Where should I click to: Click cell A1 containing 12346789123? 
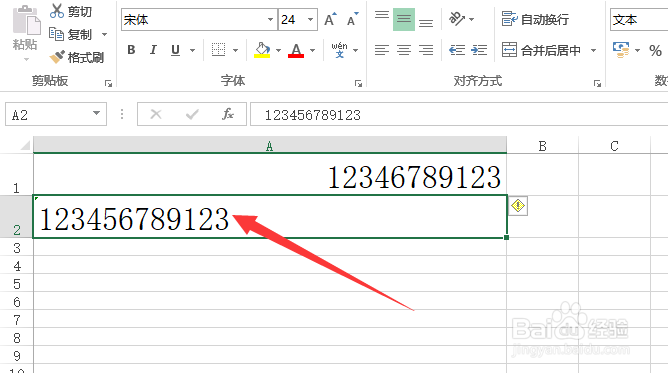(x=270, y=175)
